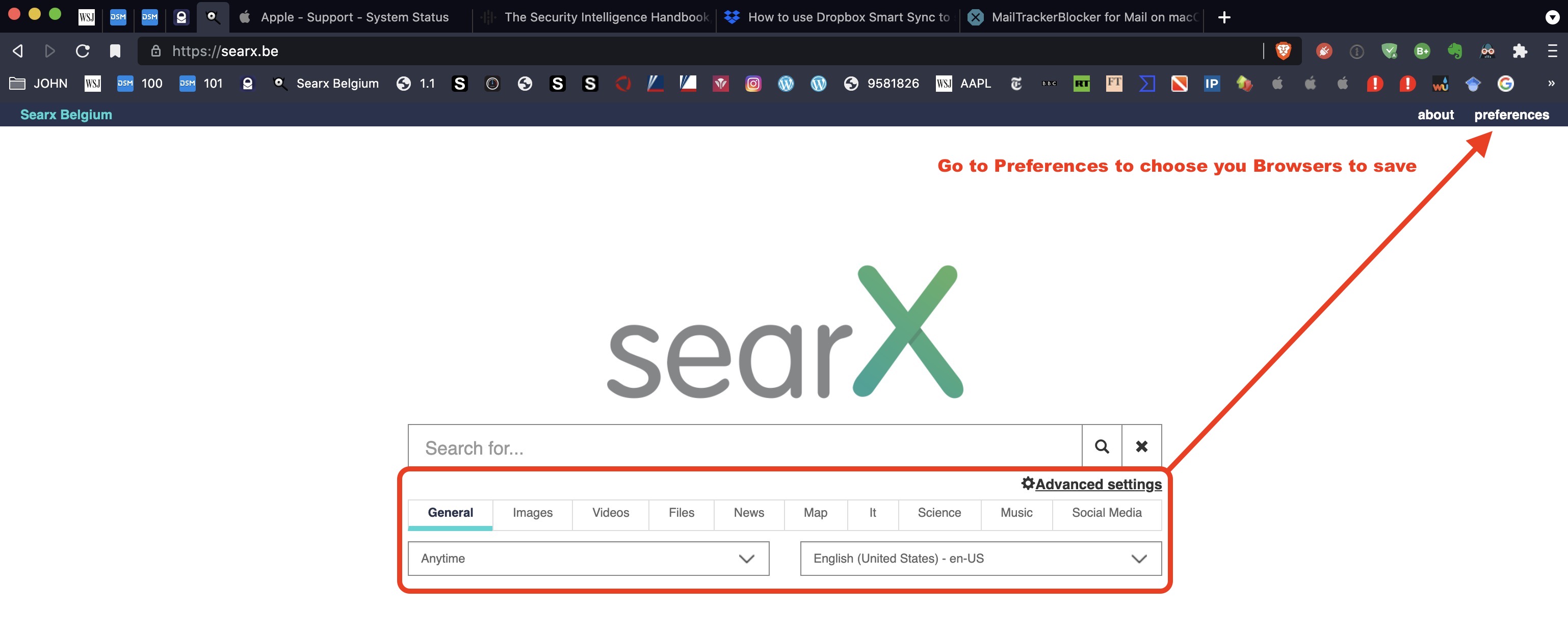Viewport: 1568px width, 635px height.
Task: Open the English (United States) language dropdown
Action: click(980, 558)
